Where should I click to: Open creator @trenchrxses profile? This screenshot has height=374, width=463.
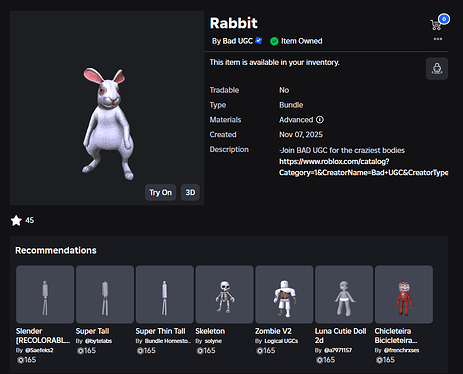coord(401,350)
